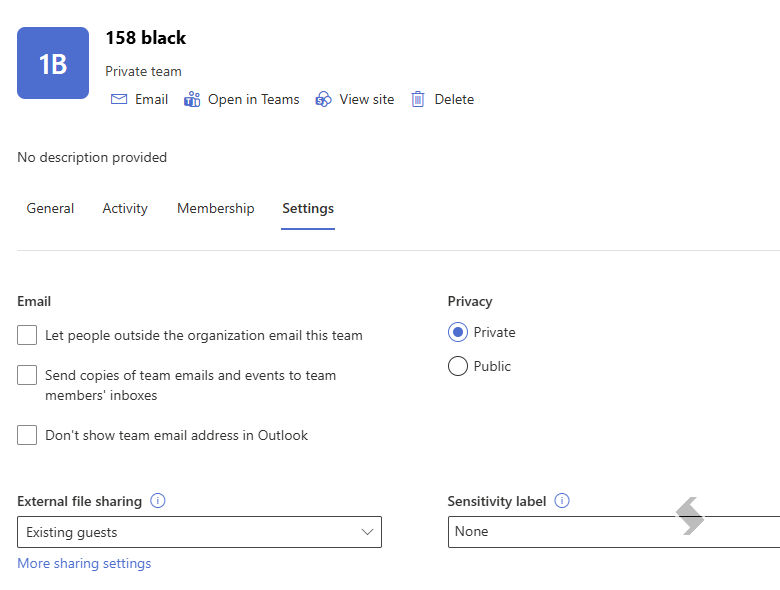The width and height of the screenshot is (780, 590).
Task: Click info icon next to Sensitivity label
Action: pos(562,500)
